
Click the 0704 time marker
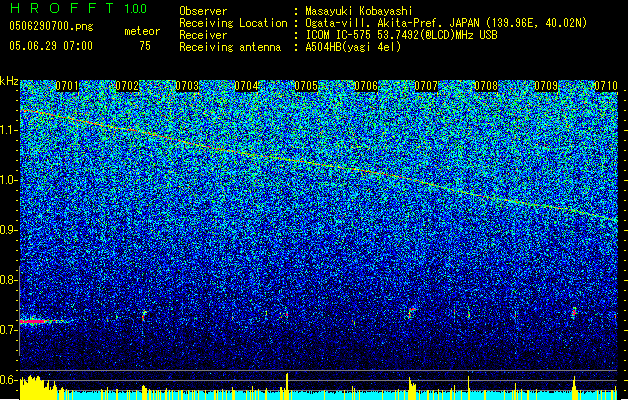246,86
